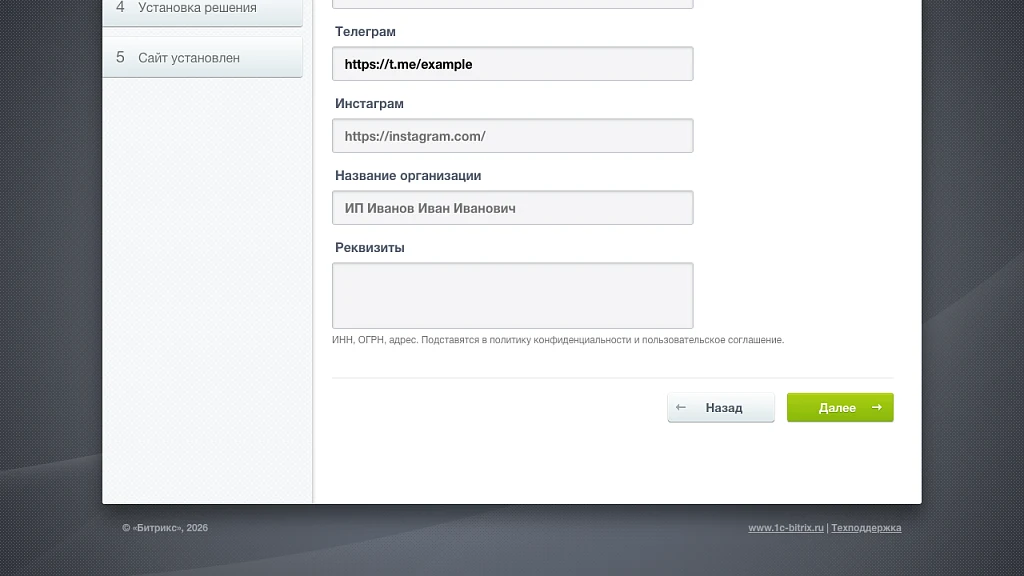Click the © «Битрикс», 2026 copyright text
The height and width of the screenshot is (576, 1024).
tap(165, 528)
